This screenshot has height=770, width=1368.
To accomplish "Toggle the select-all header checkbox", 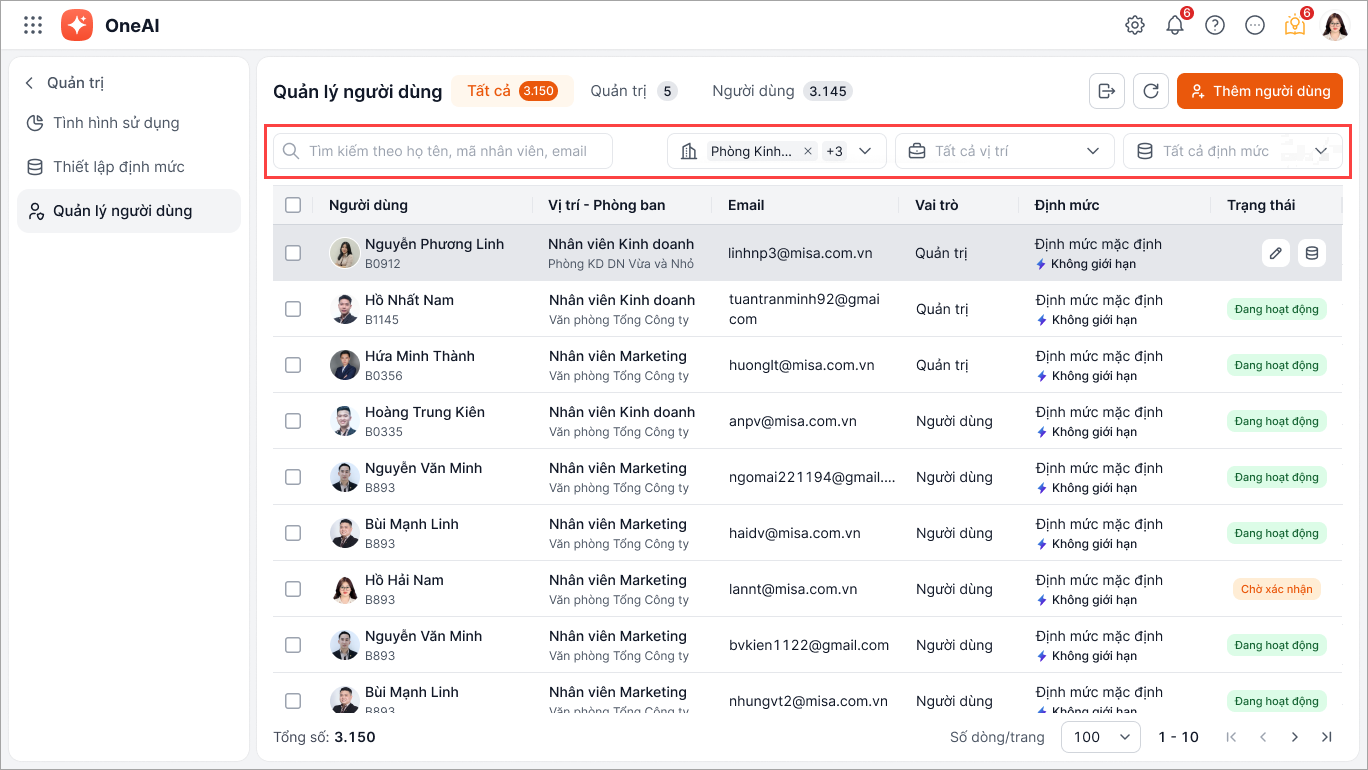I will (x=293, y=205).
